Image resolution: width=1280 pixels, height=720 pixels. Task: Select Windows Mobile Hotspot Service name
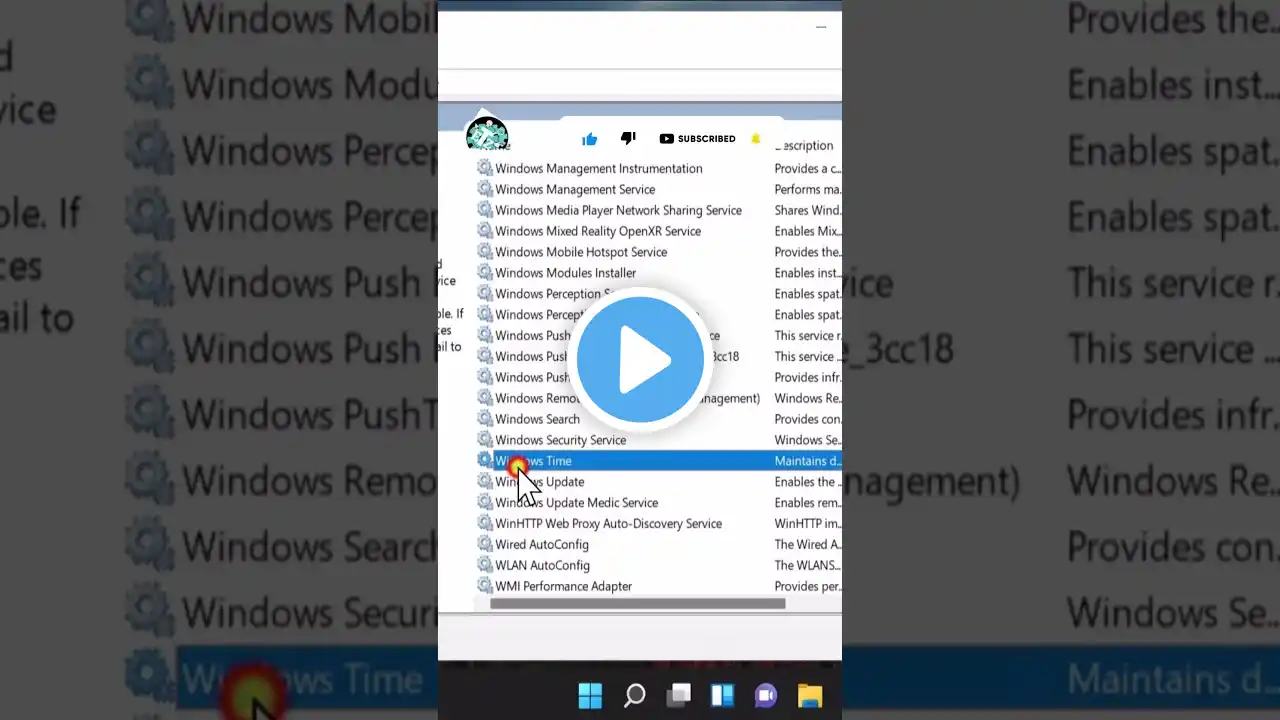tap(581, 253)
